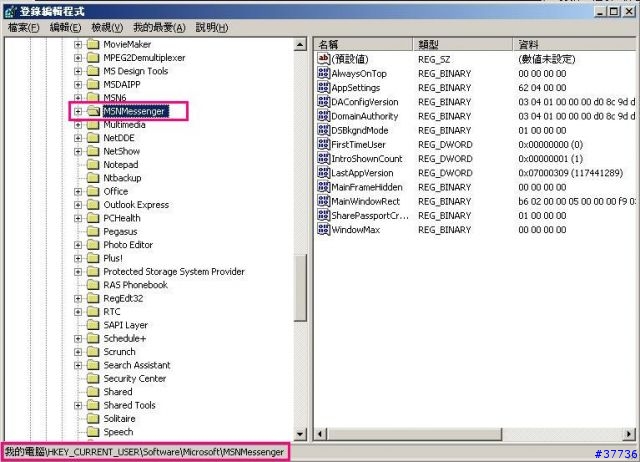Click the RTC folder icon
This screenshot has height=462, width=640.
93,312
